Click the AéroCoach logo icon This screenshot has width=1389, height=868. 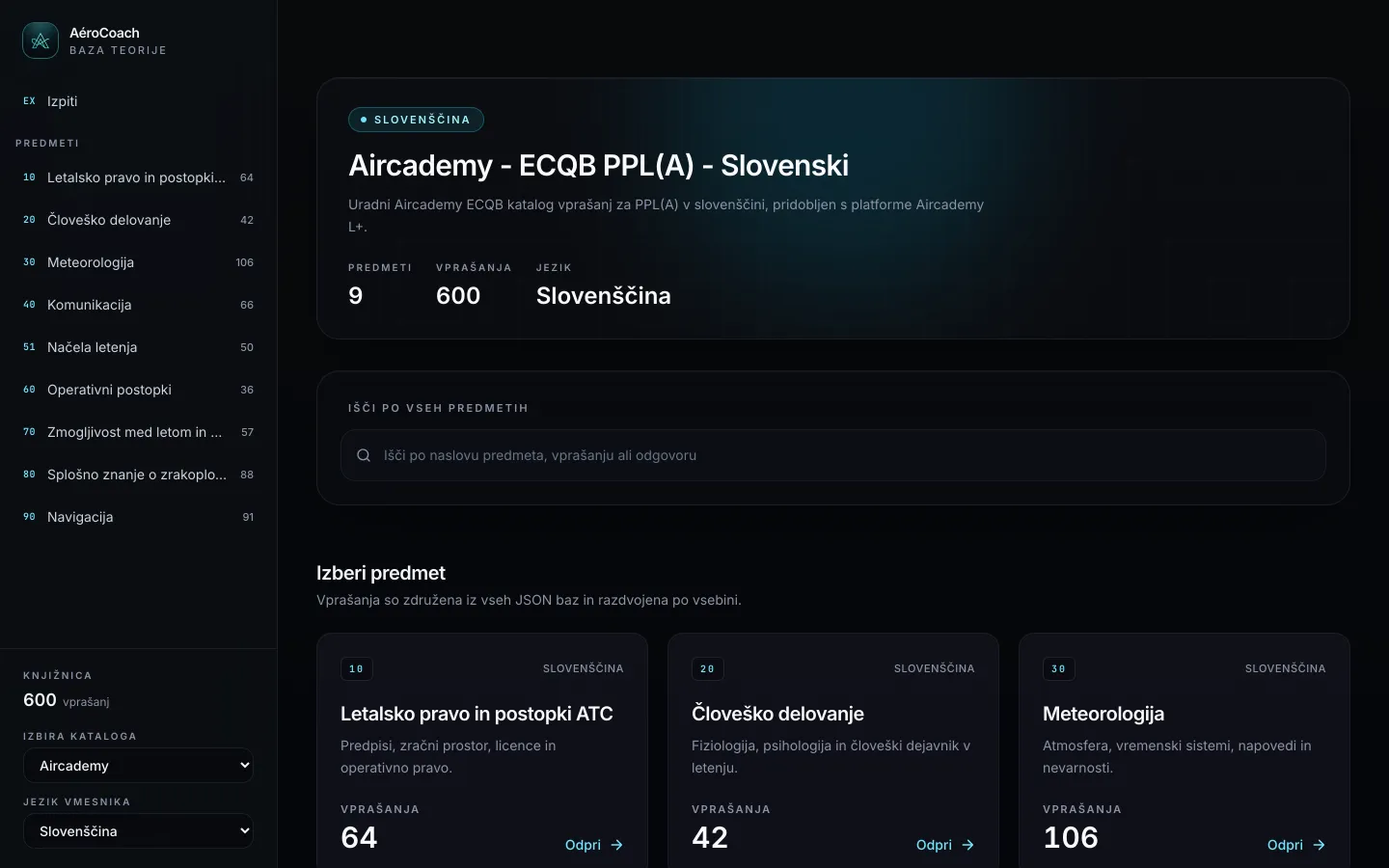[41, 41]
